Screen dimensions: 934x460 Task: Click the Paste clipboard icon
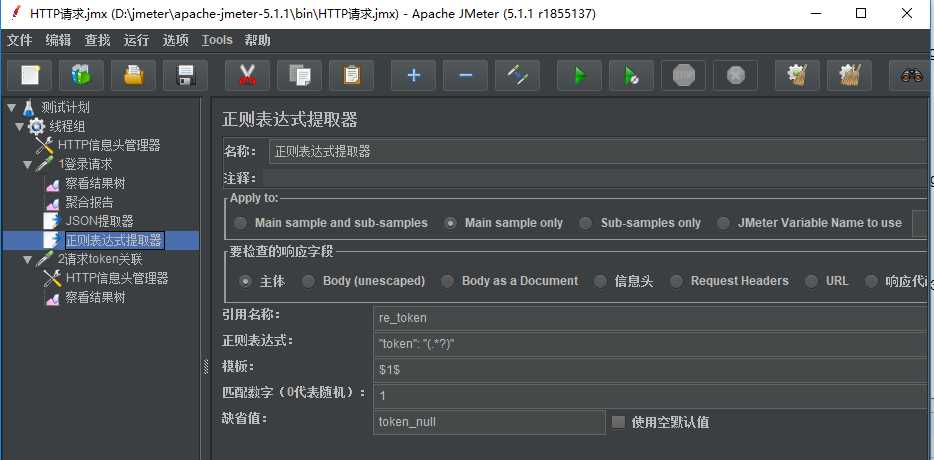tap(351, 76)
